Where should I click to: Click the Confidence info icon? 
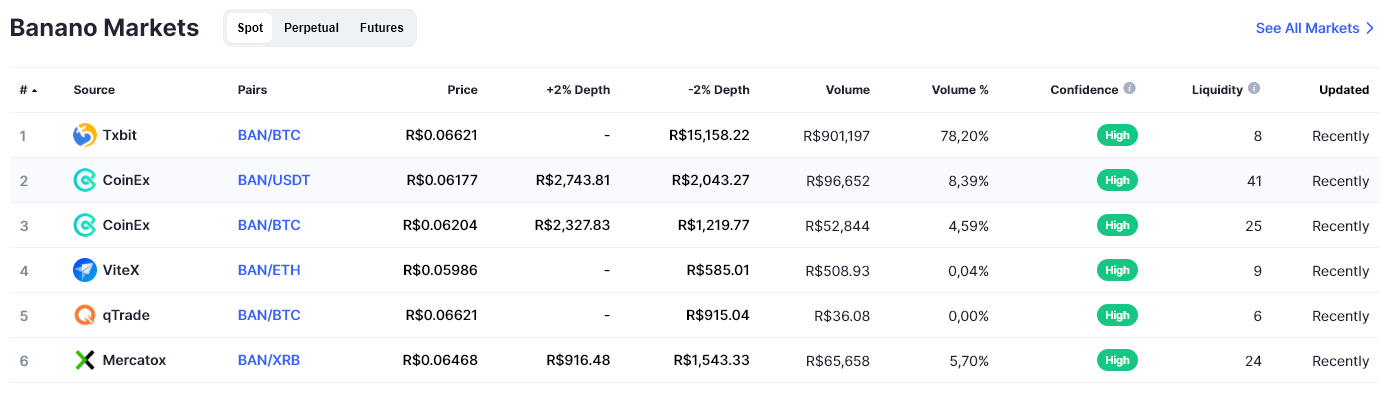click(1129, 89)
